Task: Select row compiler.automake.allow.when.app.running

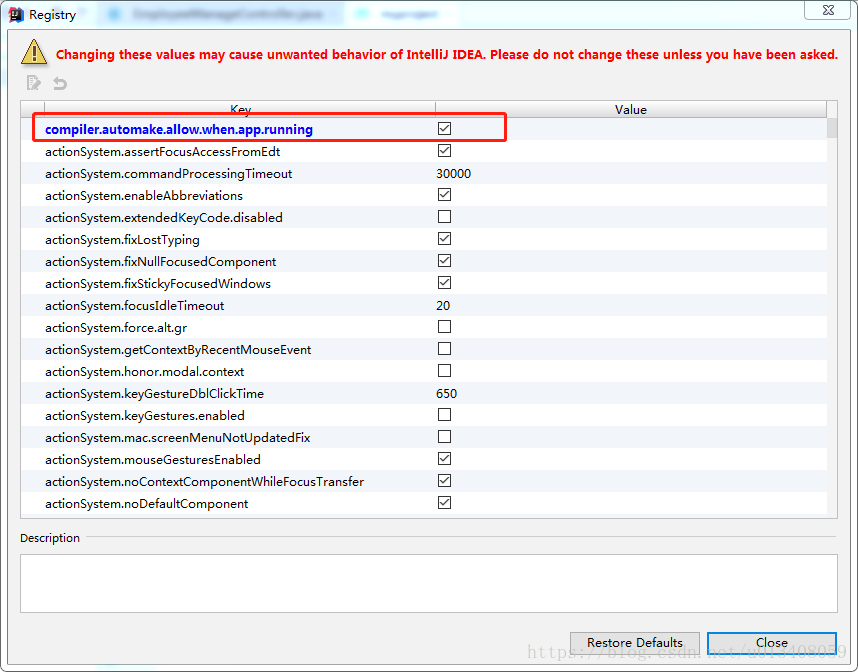Action: (424, 129)
